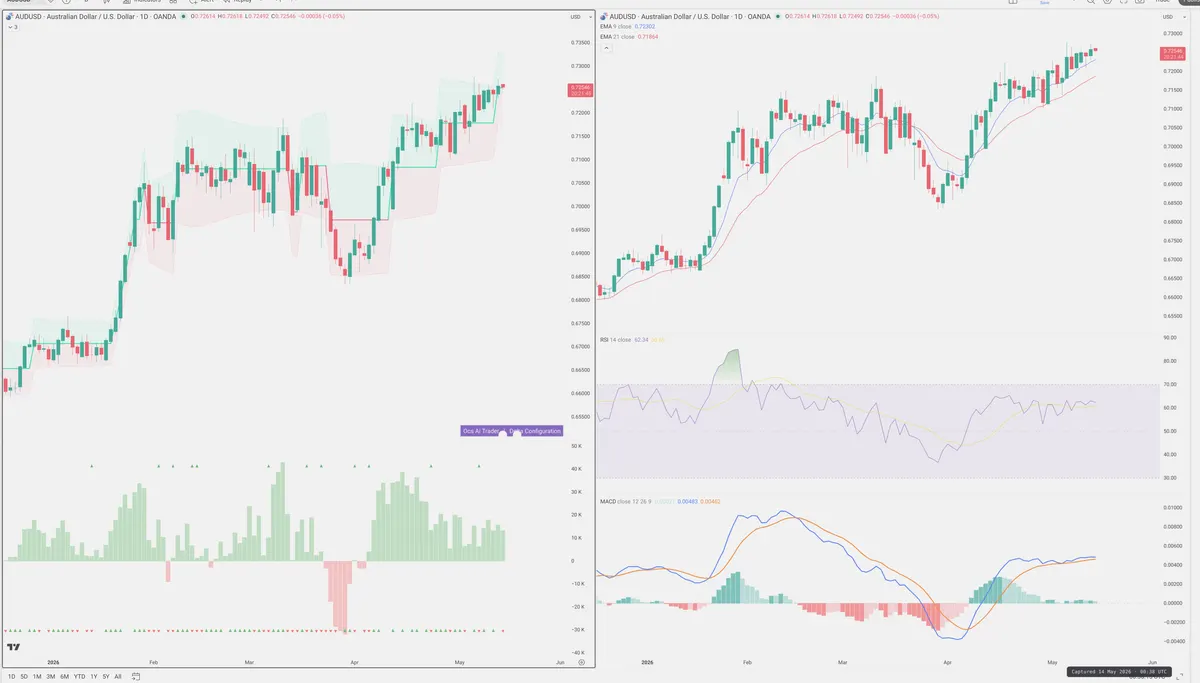Select the 5D date range button

(x=24, y=677)
